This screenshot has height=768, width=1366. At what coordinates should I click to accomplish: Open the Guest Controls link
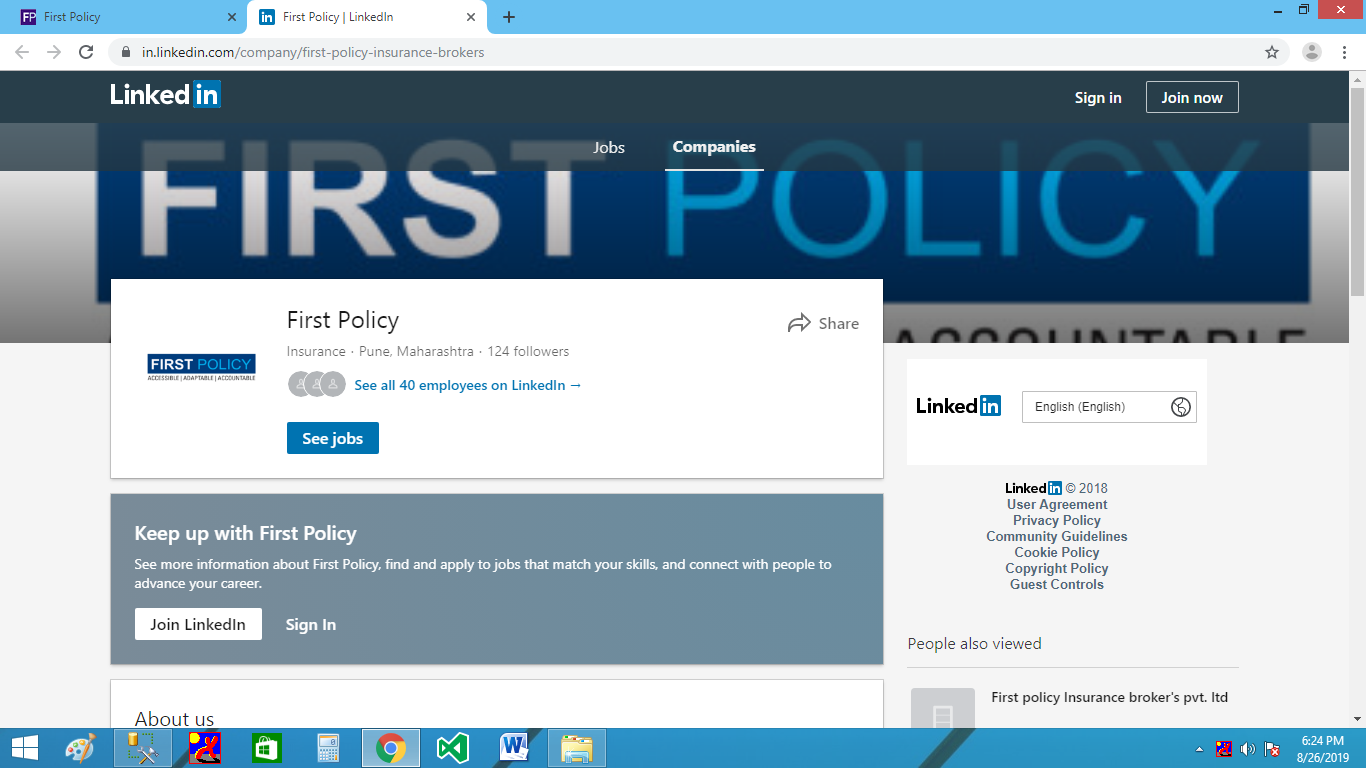[1057, 584]
